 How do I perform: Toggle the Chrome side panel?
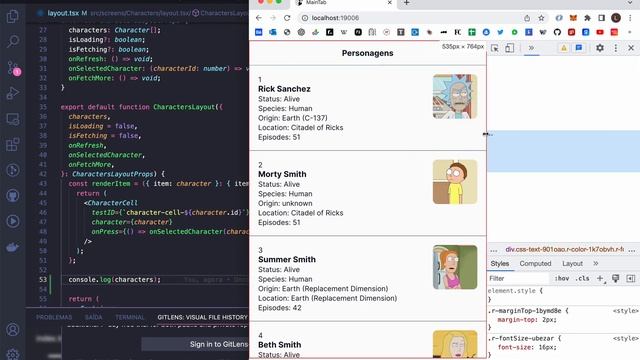(602, 18)
